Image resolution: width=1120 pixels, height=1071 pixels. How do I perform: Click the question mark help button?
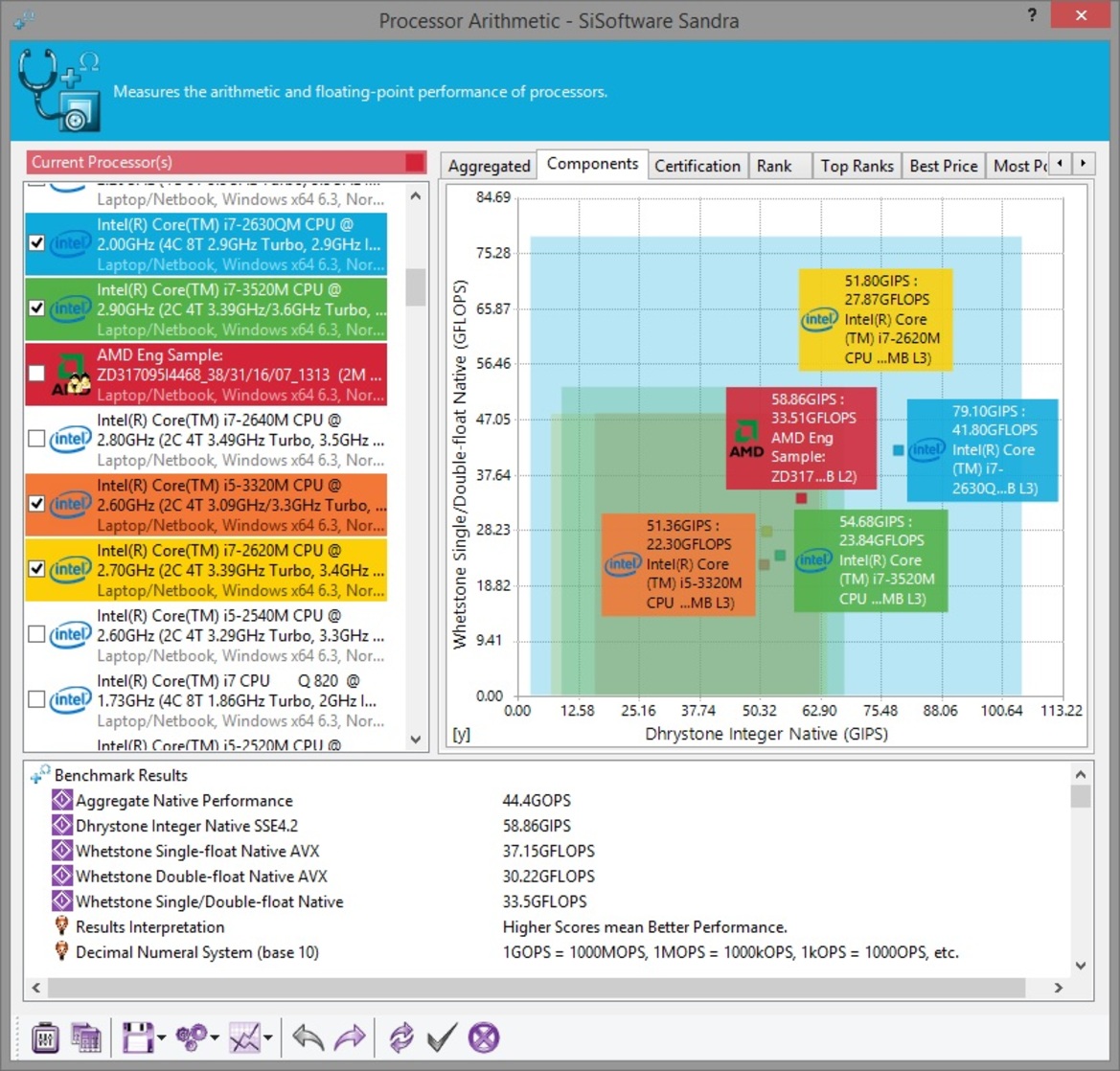[x=1032, y=15]
